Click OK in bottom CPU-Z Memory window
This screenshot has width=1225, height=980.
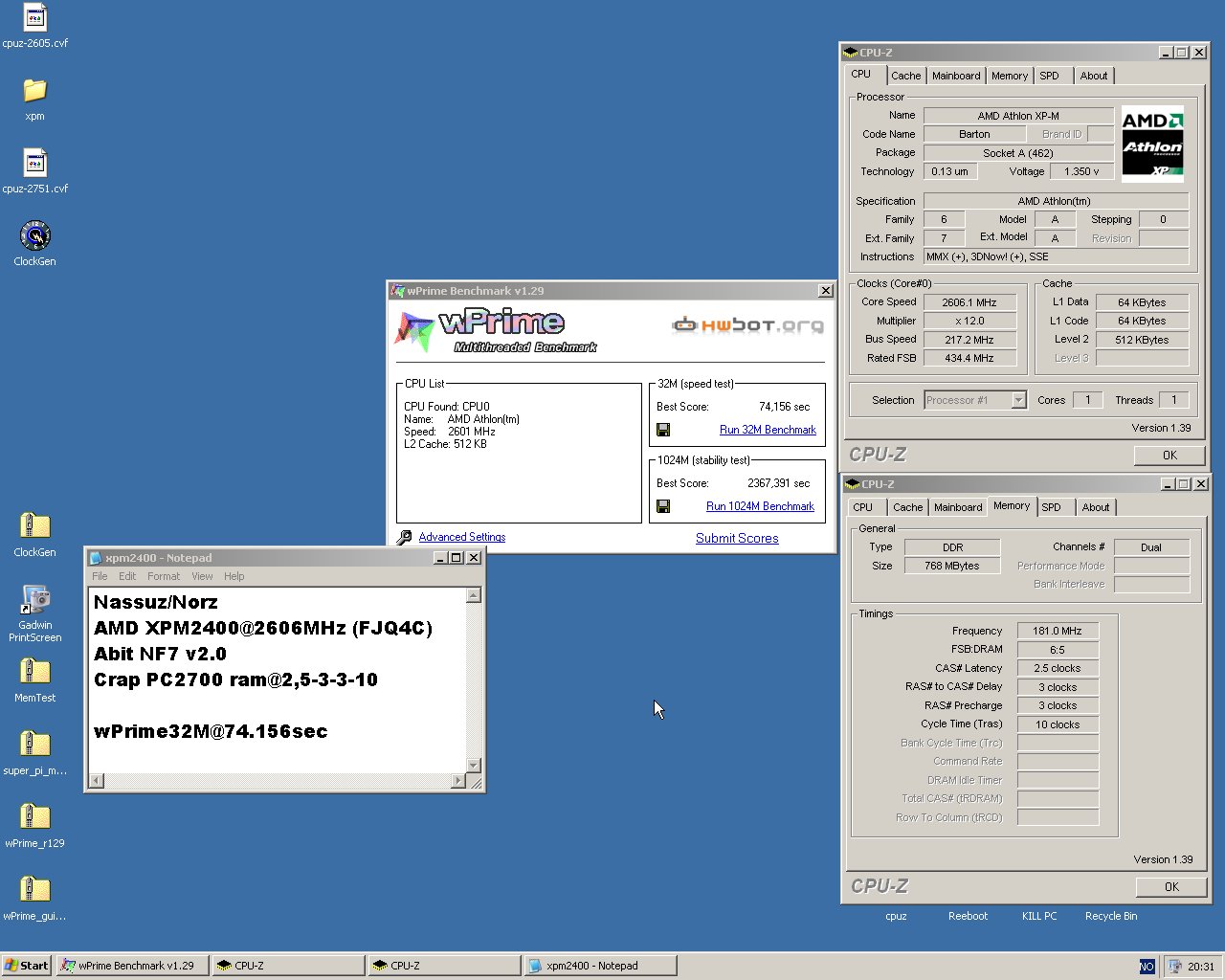click(x=1171, y=887)
